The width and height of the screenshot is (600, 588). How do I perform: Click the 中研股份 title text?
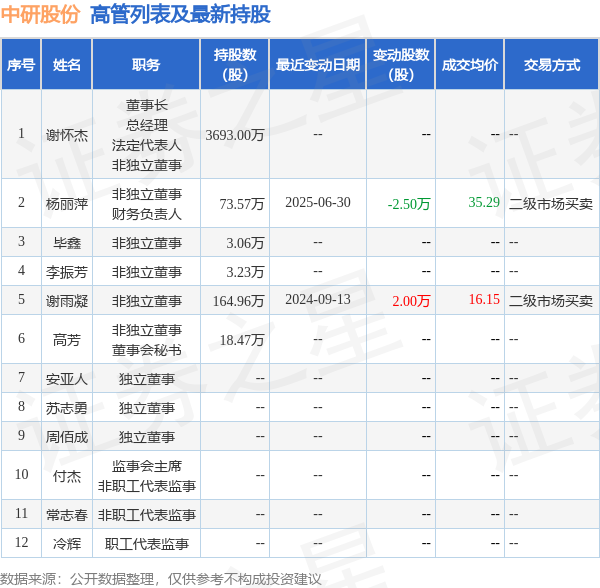click(41, 15)
